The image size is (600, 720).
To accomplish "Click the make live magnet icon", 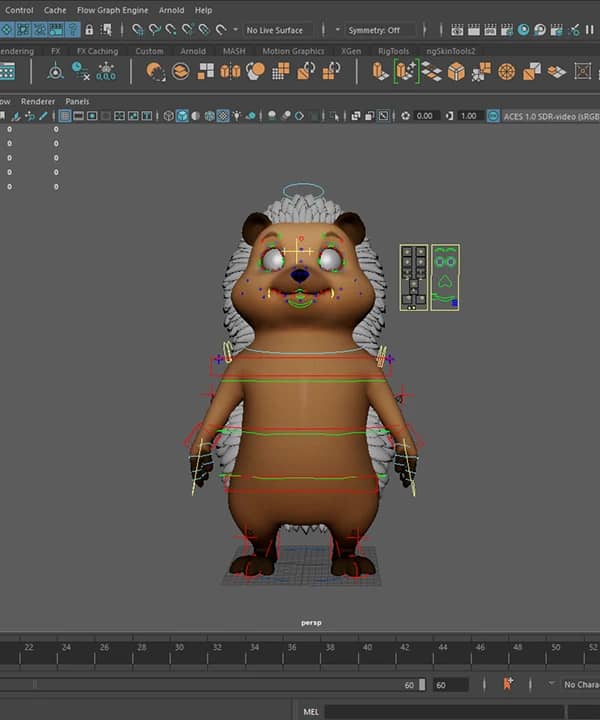I will [x=221, y=30].
